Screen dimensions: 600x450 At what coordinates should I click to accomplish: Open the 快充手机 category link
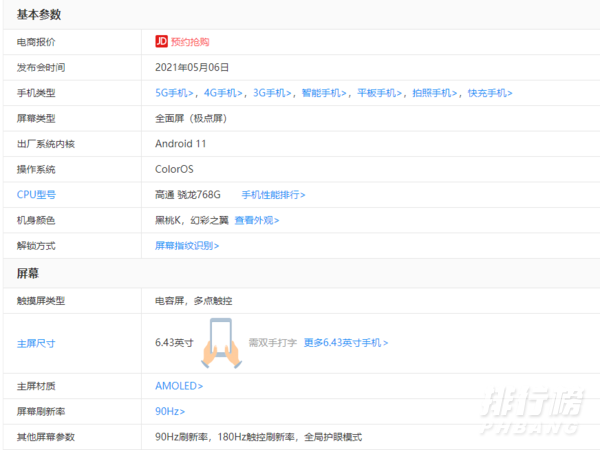[x=490, y=93]
